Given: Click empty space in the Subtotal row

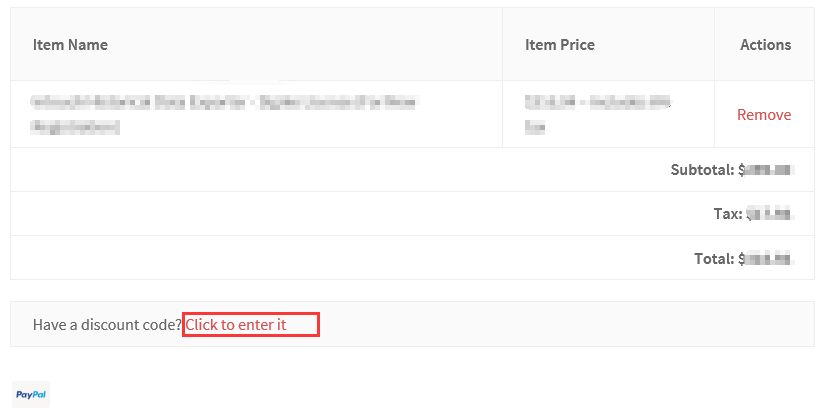Looking at the screenshot, I should (336, 170).
